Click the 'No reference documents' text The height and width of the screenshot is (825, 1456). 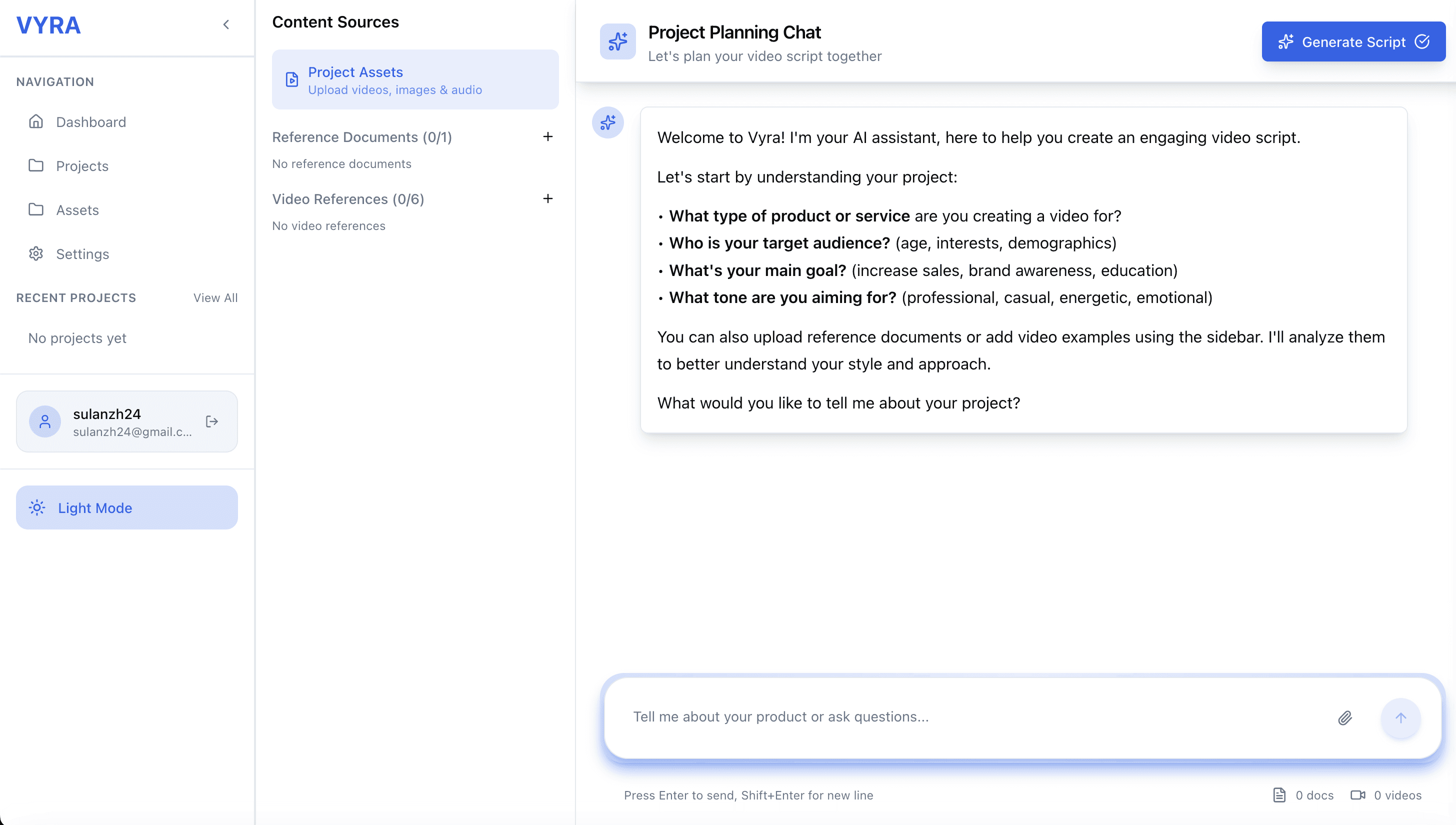(x=341, y=164)
